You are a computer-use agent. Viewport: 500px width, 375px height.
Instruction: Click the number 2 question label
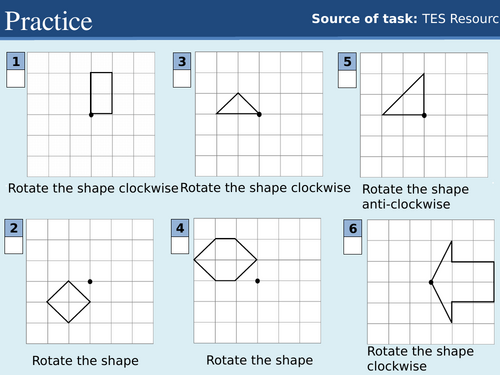[14, 228]
